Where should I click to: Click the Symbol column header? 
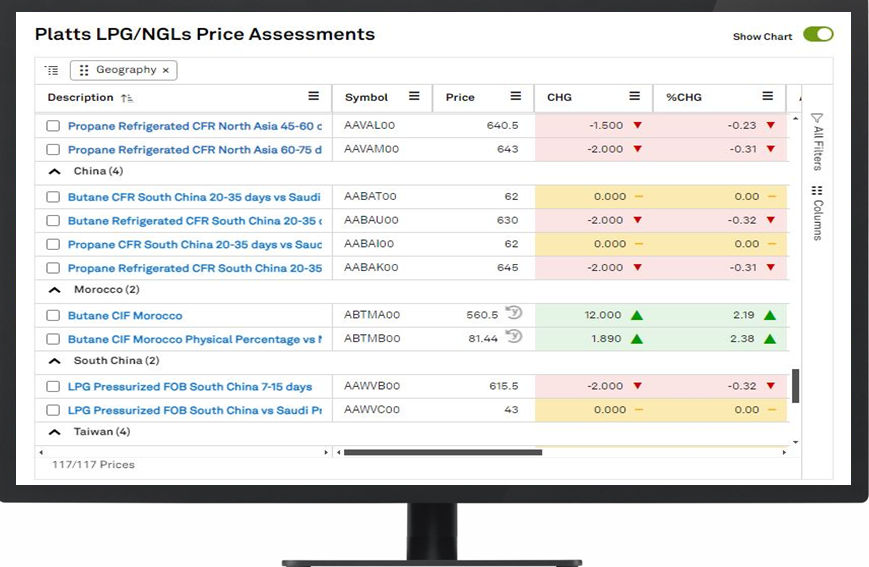pos(366,98)
